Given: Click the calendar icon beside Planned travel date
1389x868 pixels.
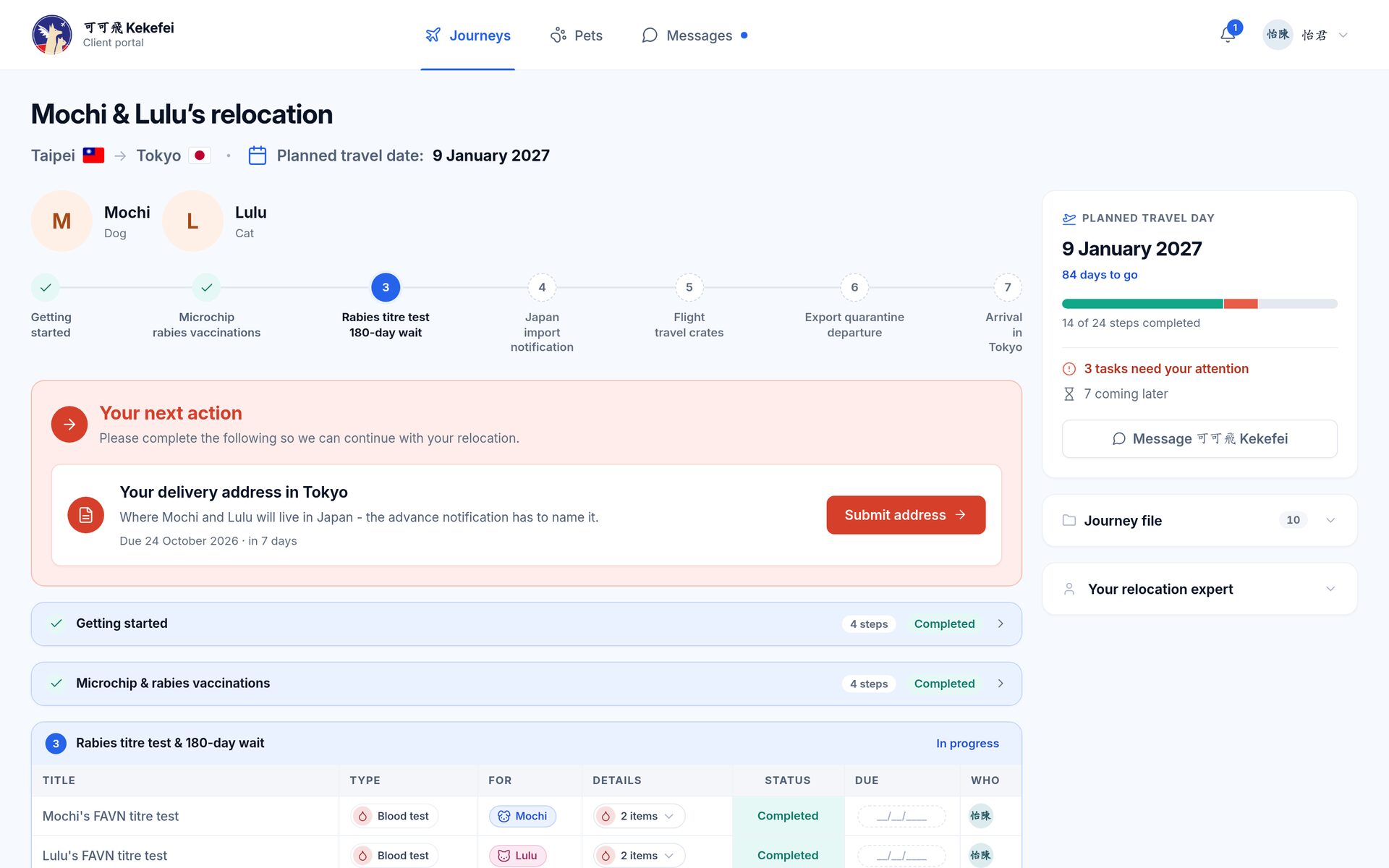Looking at the screenshot, I should click(258, 156).
